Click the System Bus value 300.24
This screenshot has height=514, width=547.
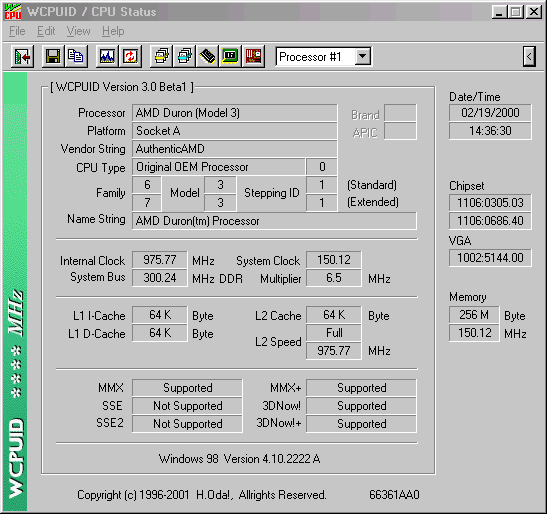(160, 278)
